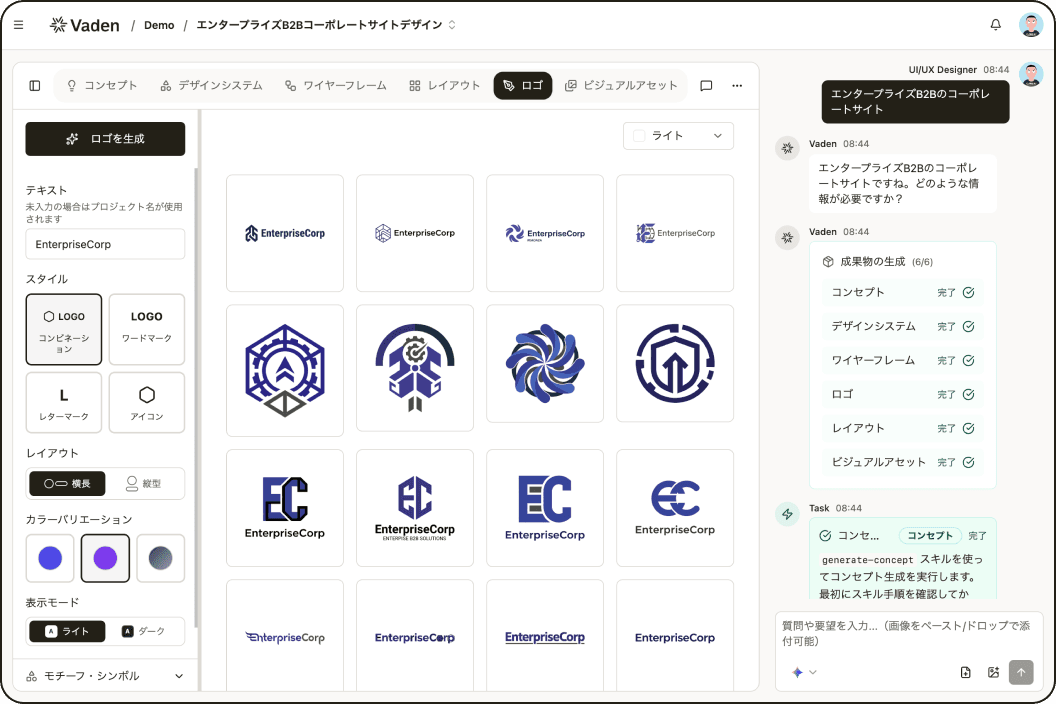
Task: Open the ライト theme dropdown above the logos
Action: coord(678,135)
